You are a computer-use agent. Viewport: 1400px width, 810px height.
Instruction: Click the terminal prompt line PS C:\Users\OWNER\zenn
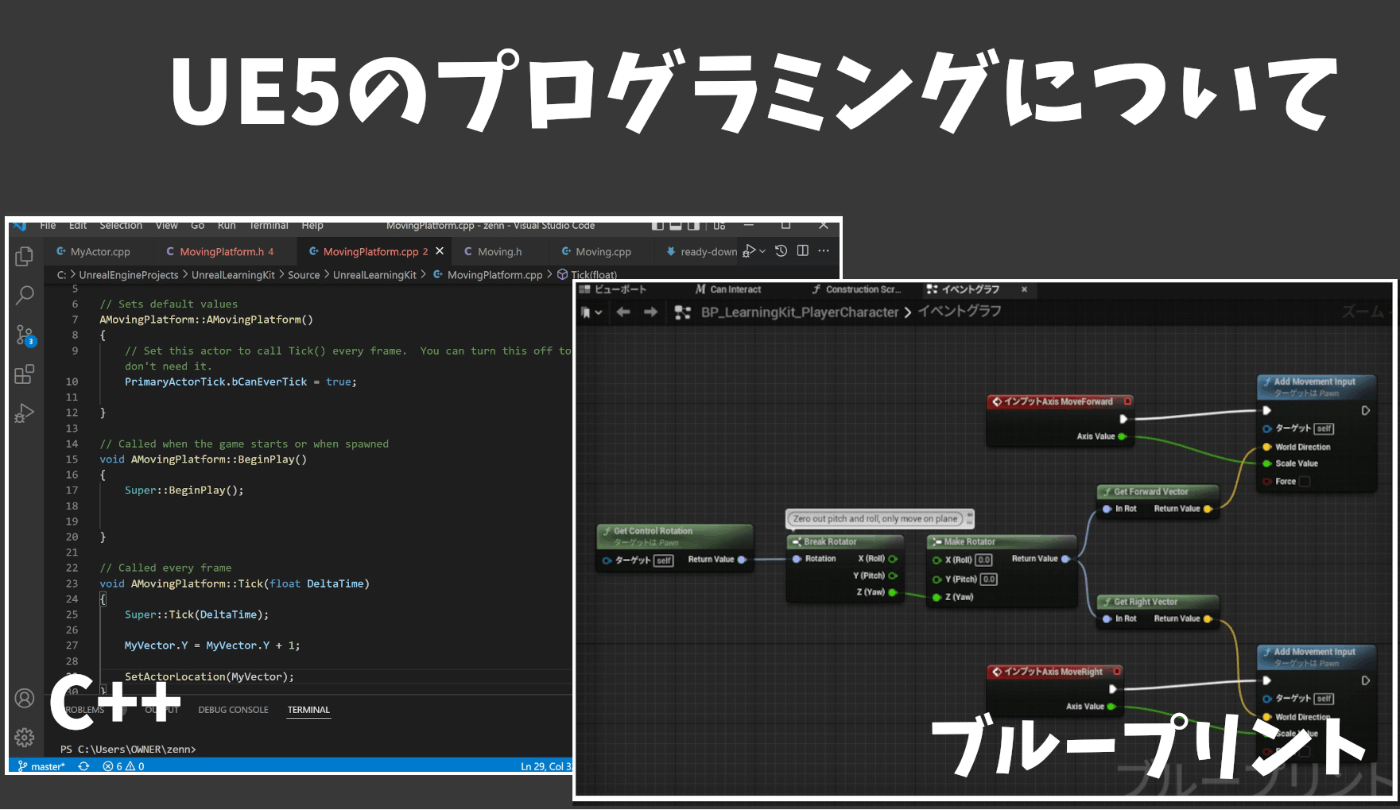128,749
